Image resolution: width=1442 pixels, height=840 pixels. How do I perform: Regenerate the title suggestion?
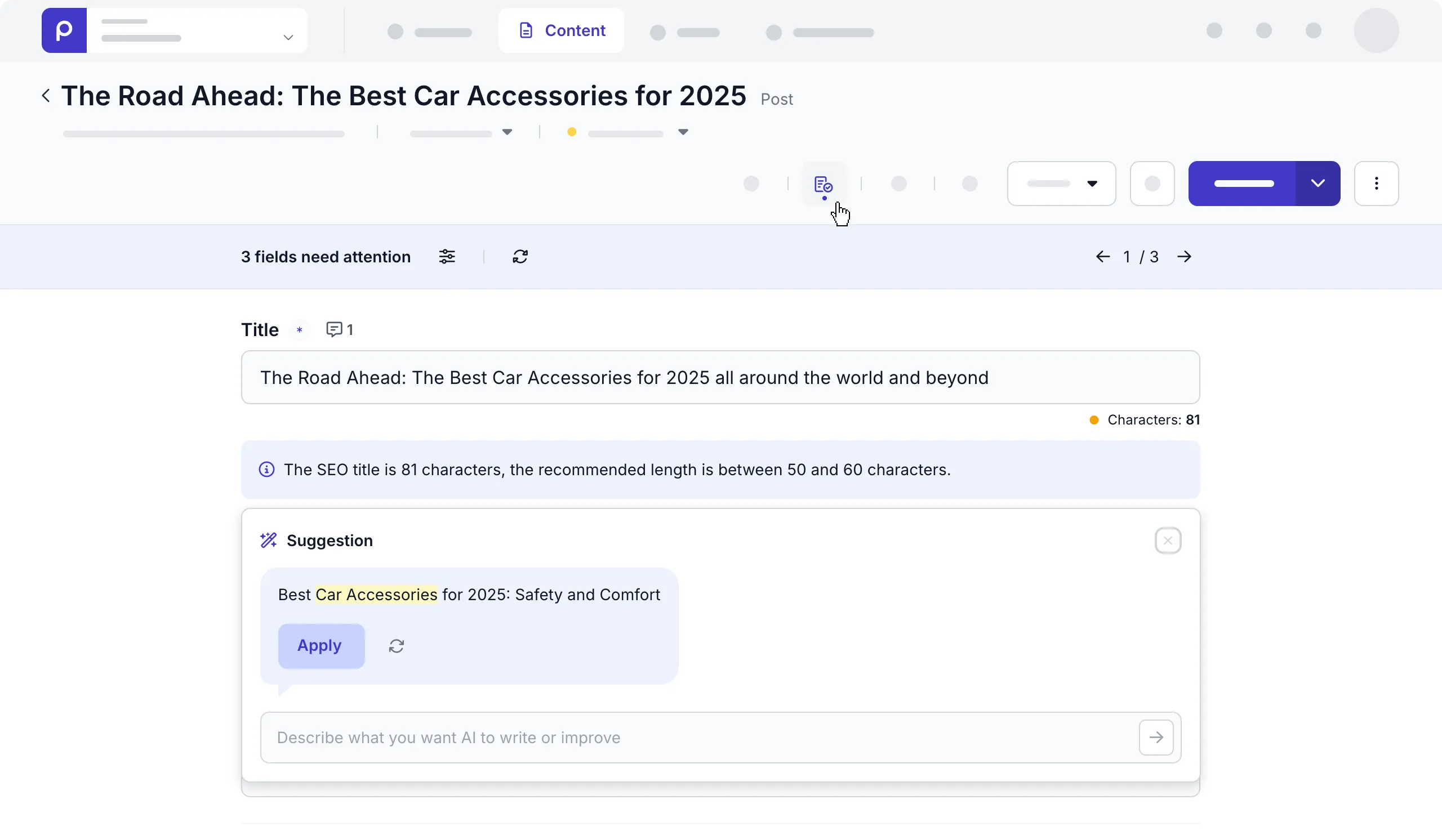click(x=397, y=646)
